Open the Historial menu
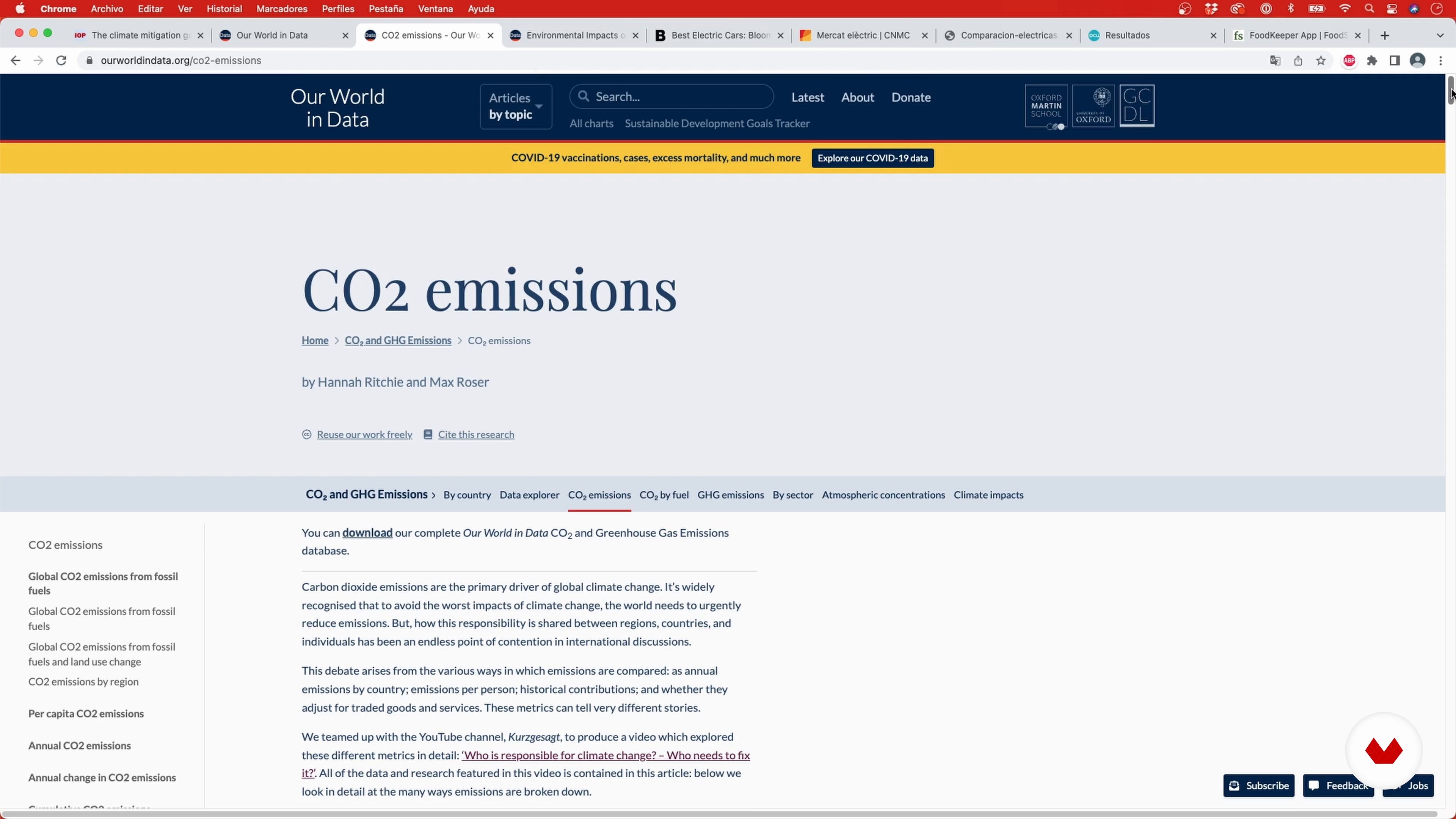This screenshot has width=1456, height=819. [x=224, y=8]
